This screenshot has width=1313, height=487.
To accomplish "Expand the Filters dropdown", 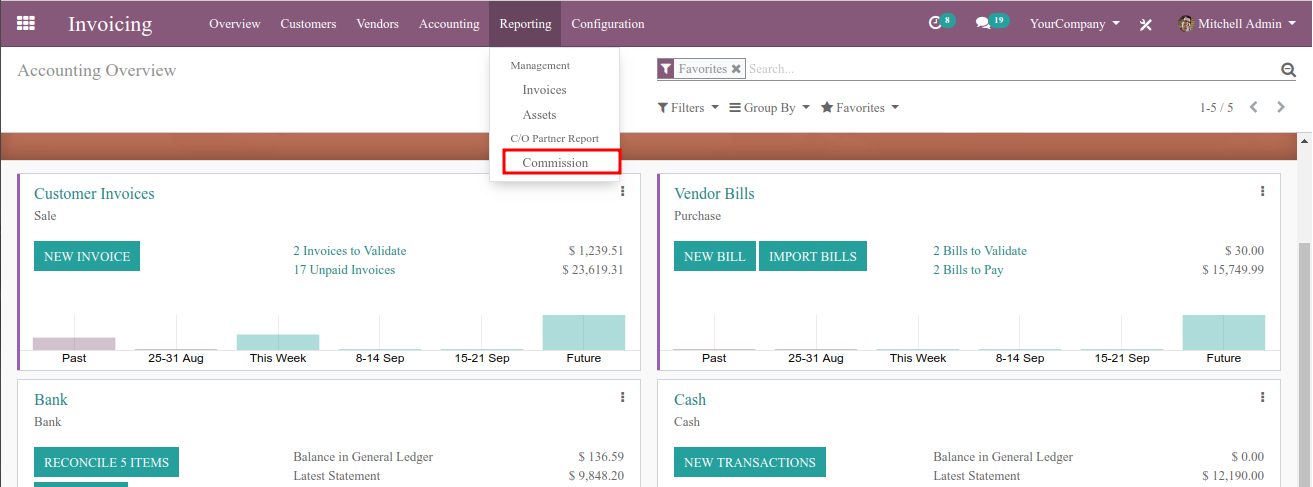I will coord(688,107).
